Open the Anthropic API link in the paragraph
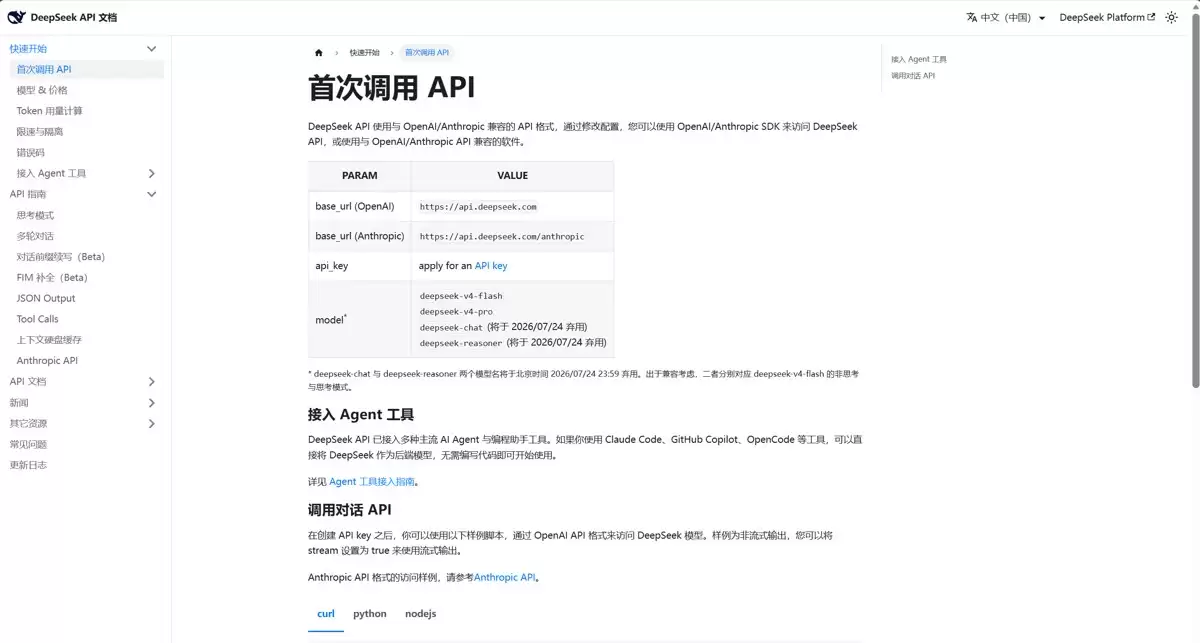Image resolution: width=1200 pixels, height=643 pixels. [x=505, y=577]
